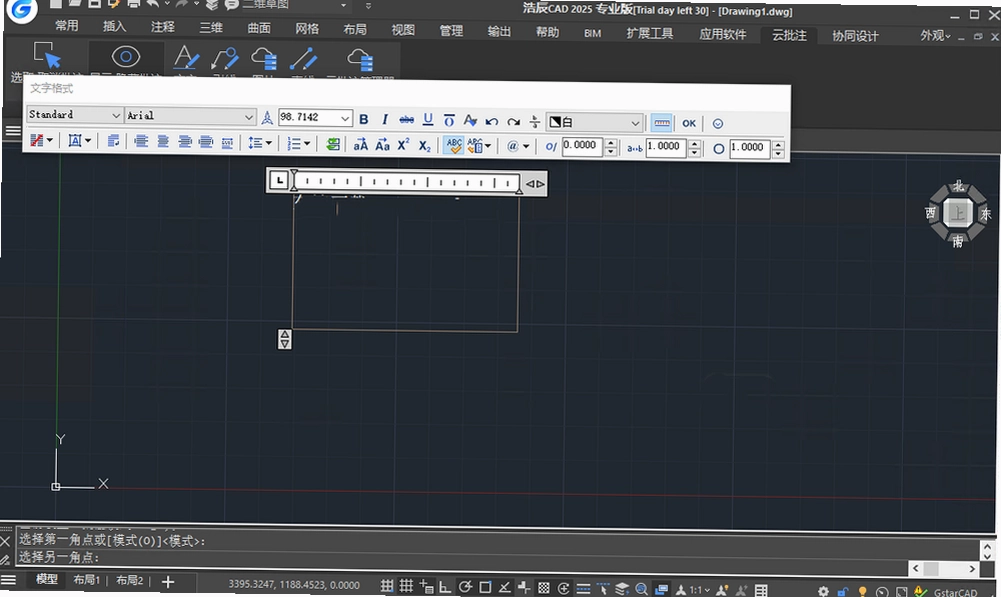The height and width of the screenshot is (597, 1001).
Task: Click the select annotation cursor icon in ribbon
Action: [x=47, y=56]
